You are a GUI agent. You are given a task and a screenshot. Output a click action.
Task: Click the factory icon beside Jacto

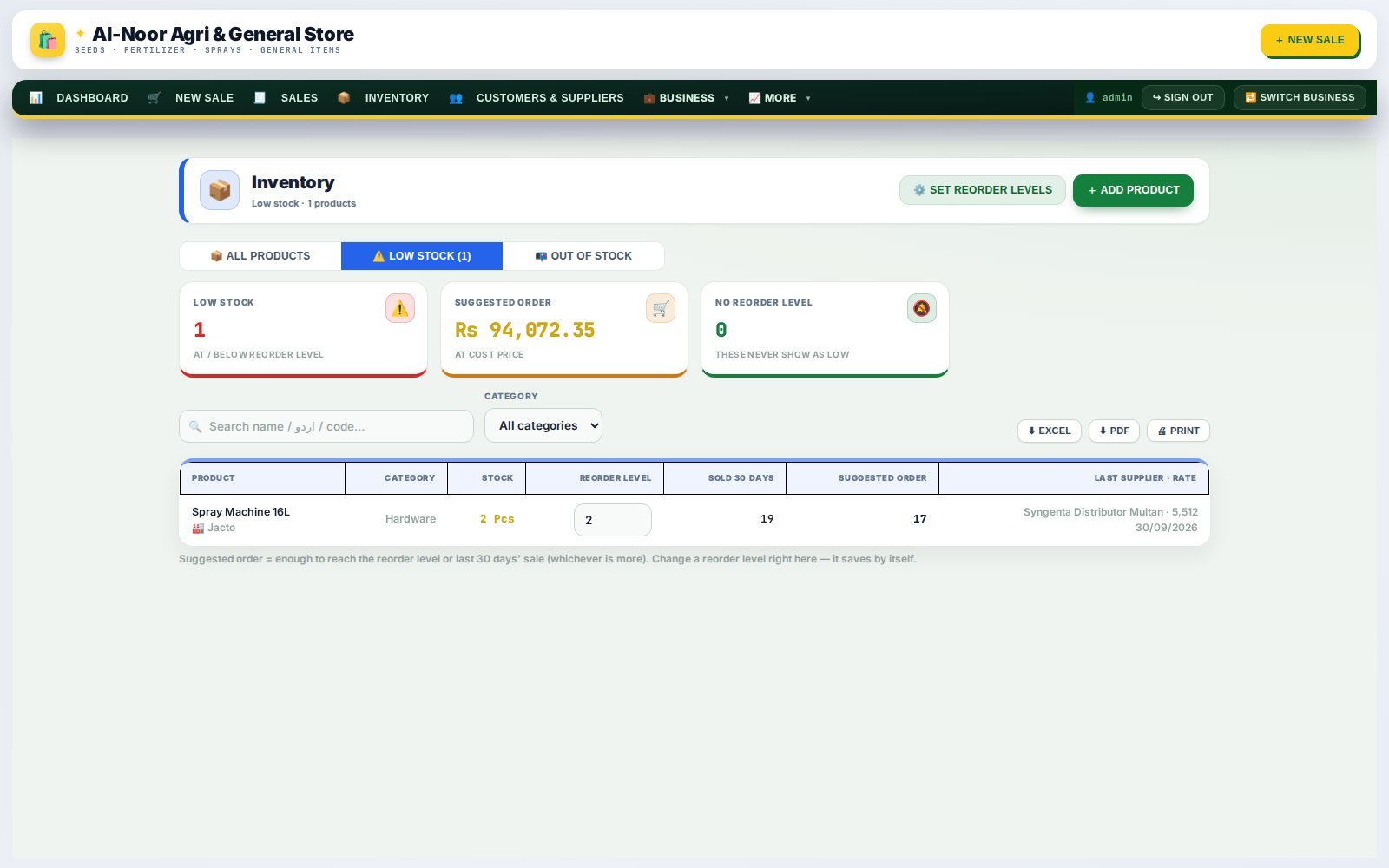click(198, 528)
